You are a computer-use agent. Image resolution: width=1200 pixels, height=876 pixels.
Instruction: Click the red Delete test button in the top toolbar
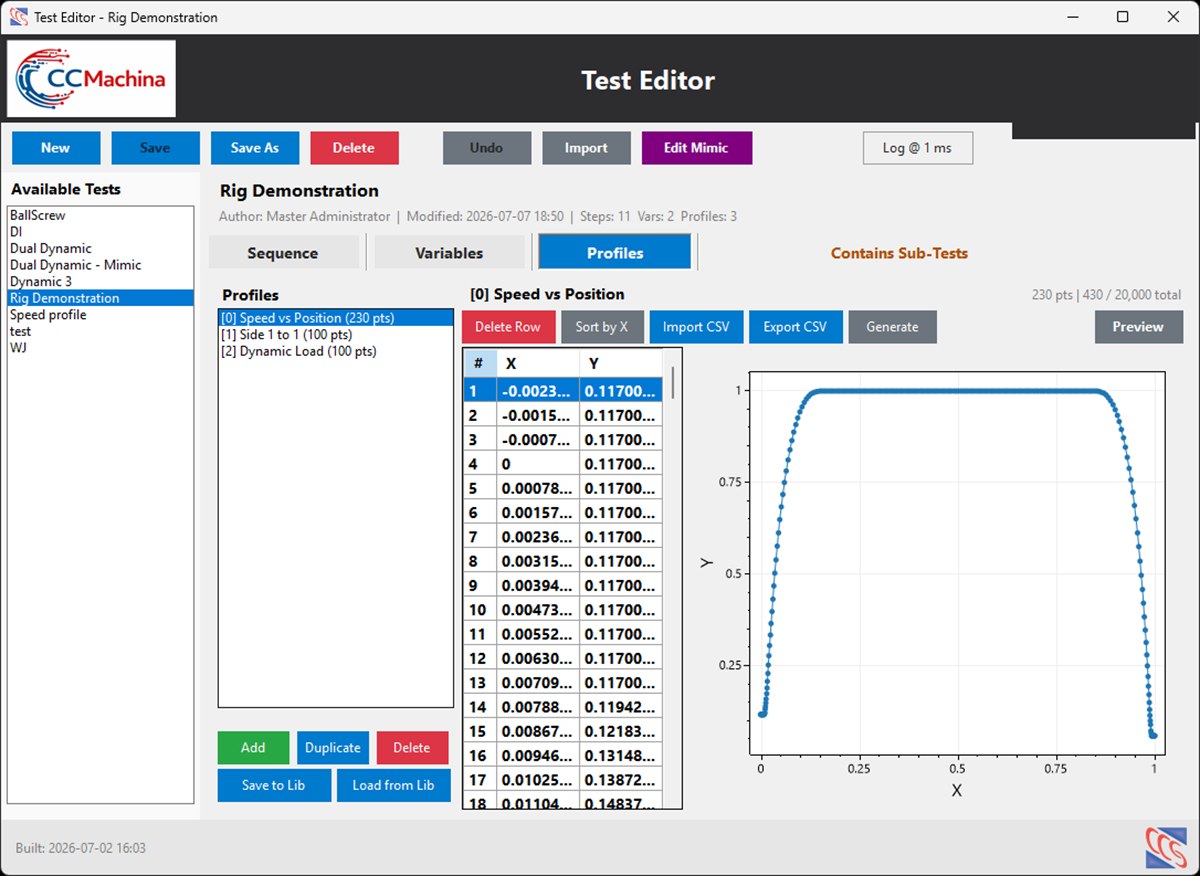tap(354, 148)
